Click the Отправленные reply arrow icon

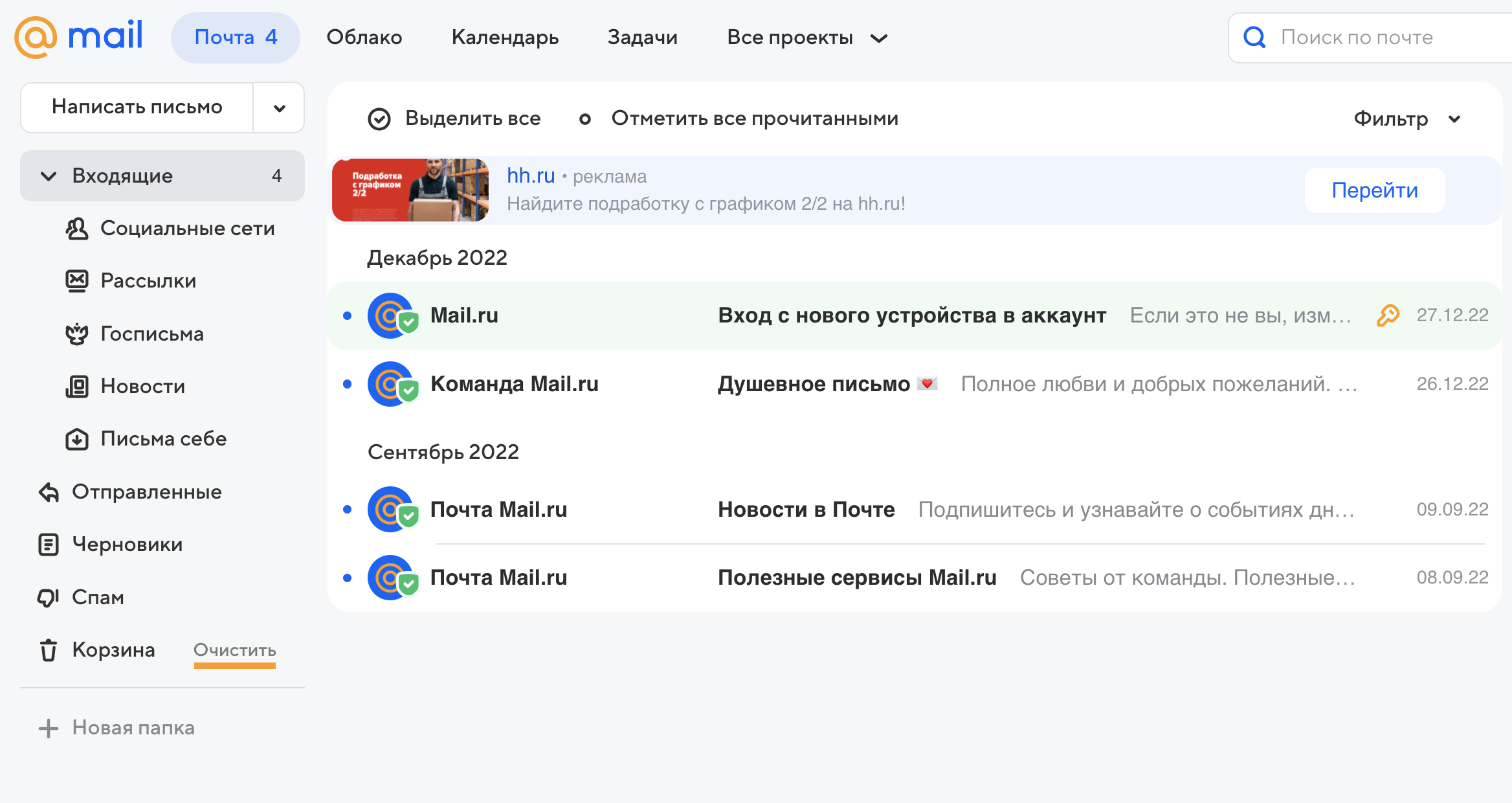[49, 492]
